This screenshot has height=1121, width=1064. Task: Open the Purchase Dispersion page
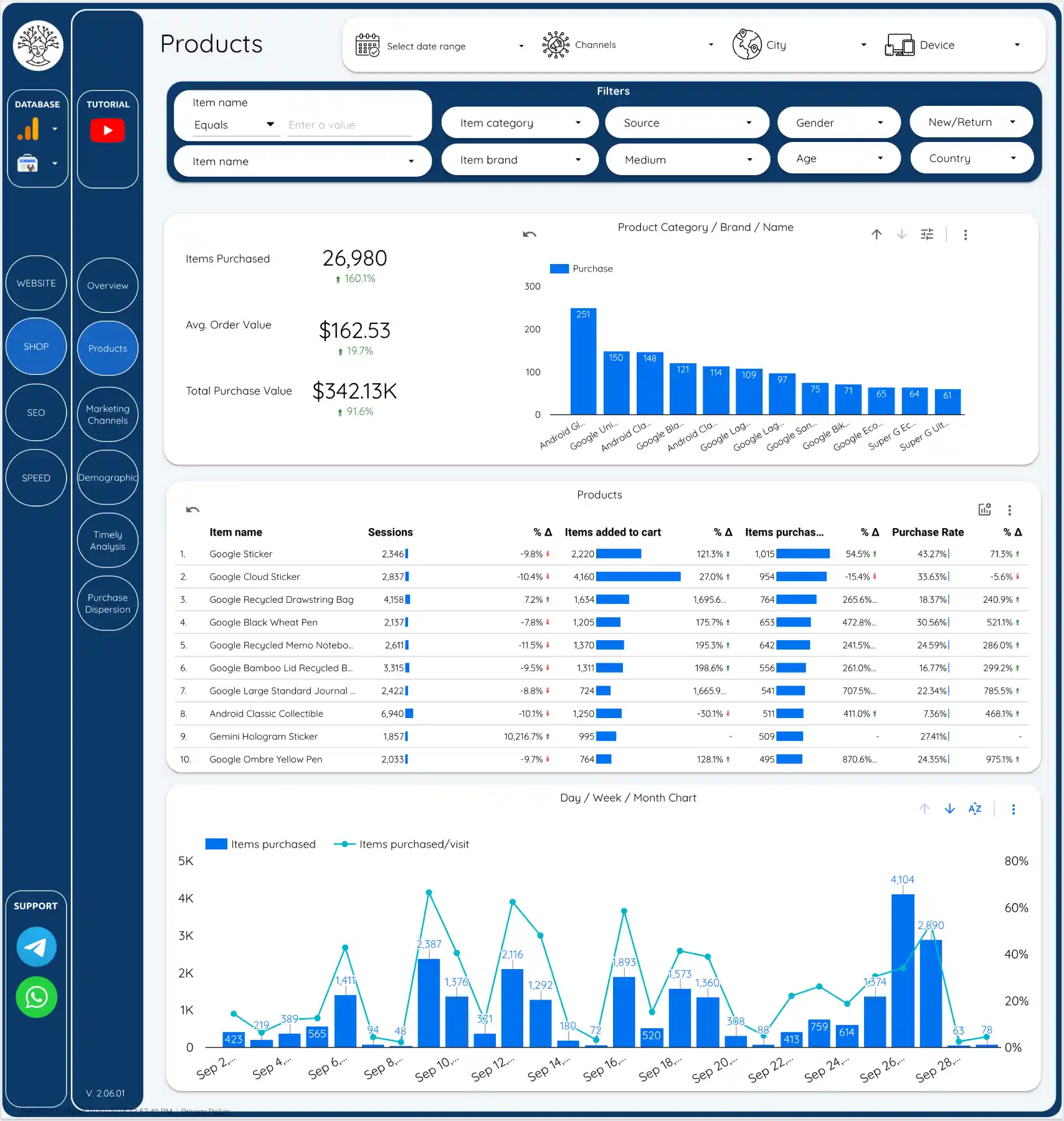(108, 603)
